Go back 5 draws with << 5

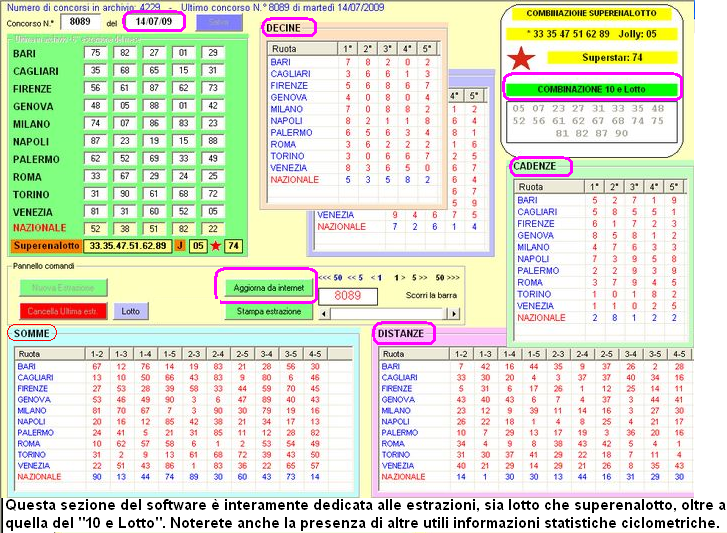[x=355, y=278]
